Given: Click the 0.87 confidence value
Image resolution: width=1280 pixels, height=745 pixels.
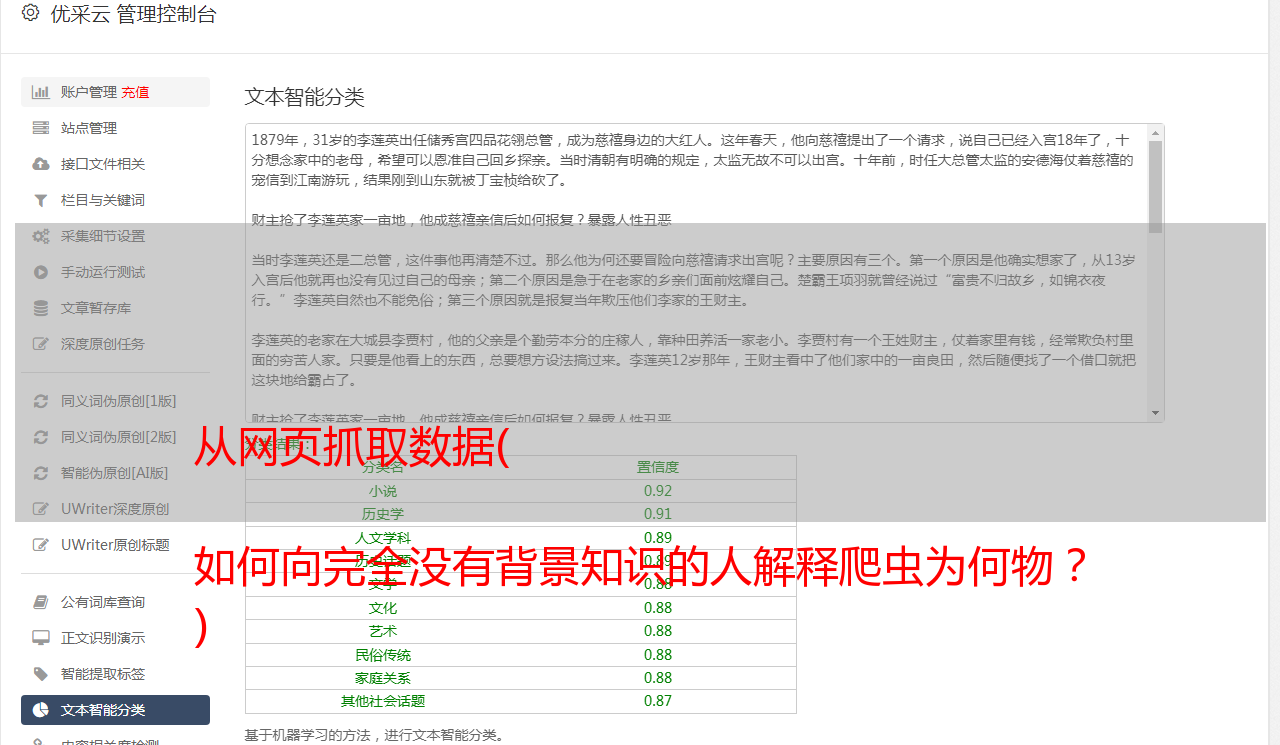Looking at the screenshot, I should 658,701.
